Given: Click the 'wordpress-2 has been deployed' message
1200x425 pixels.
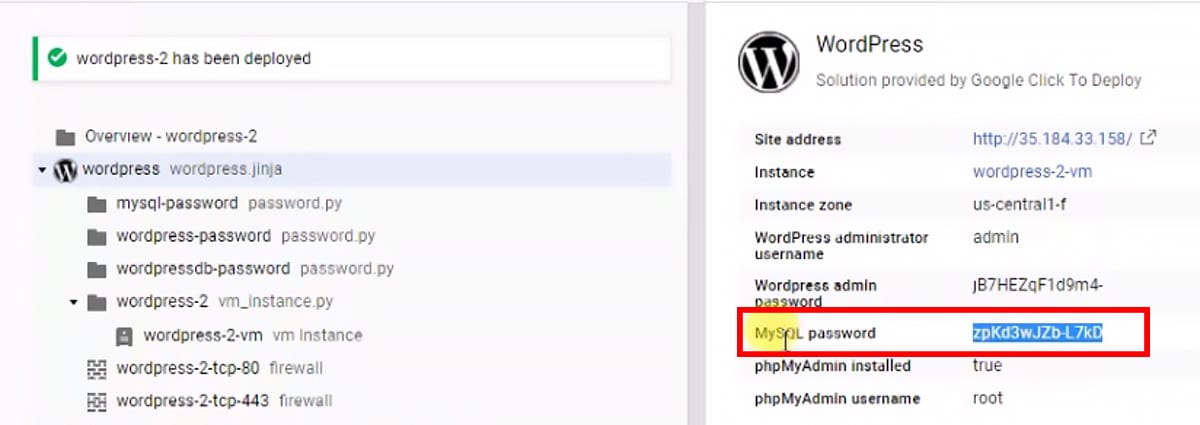Looking at the screenshot, I should pyautogui.click(x=193, y=58).
